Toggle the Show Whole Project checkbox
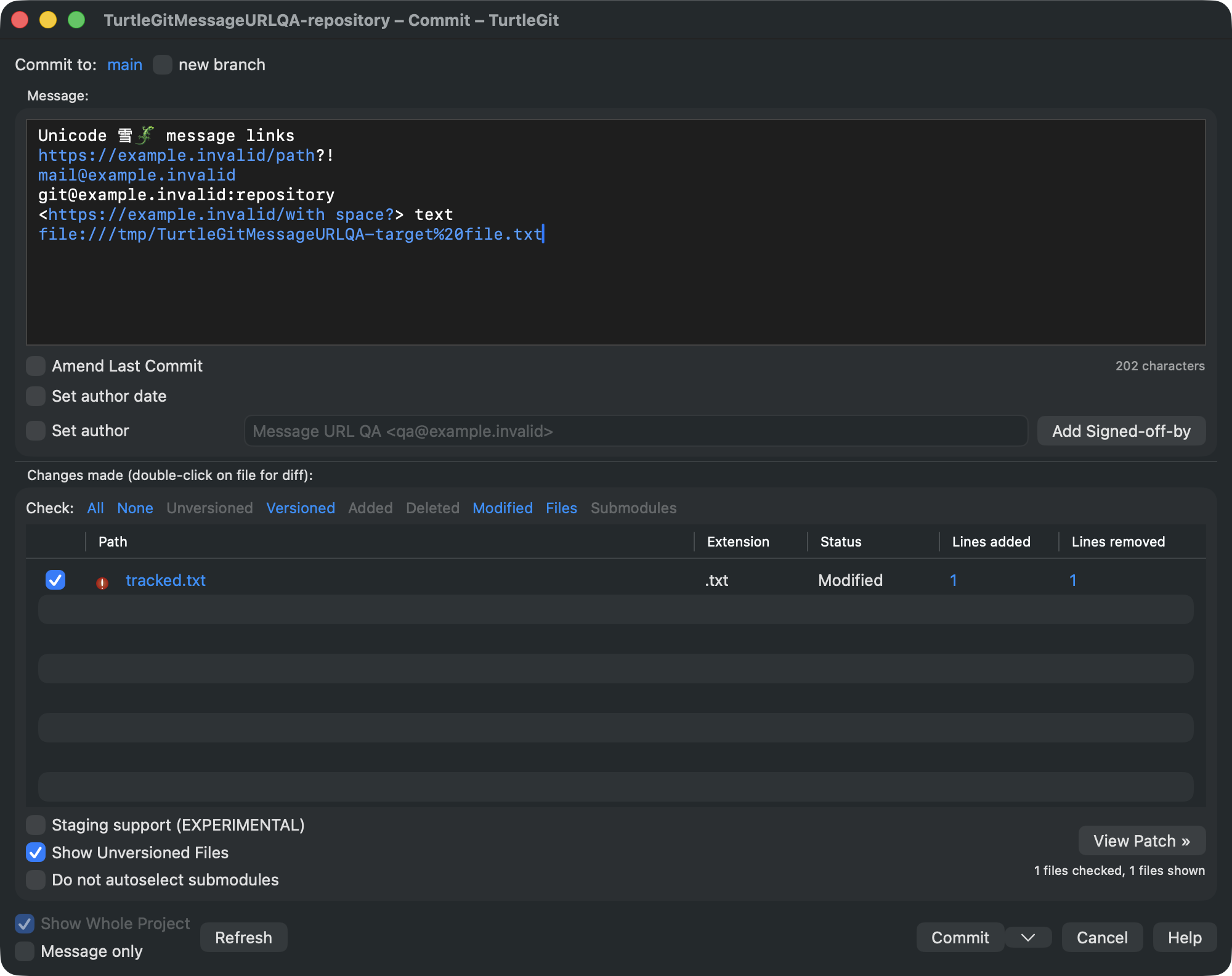The image size is (1232, 976). pyautogui.click(x=25, y=923)
